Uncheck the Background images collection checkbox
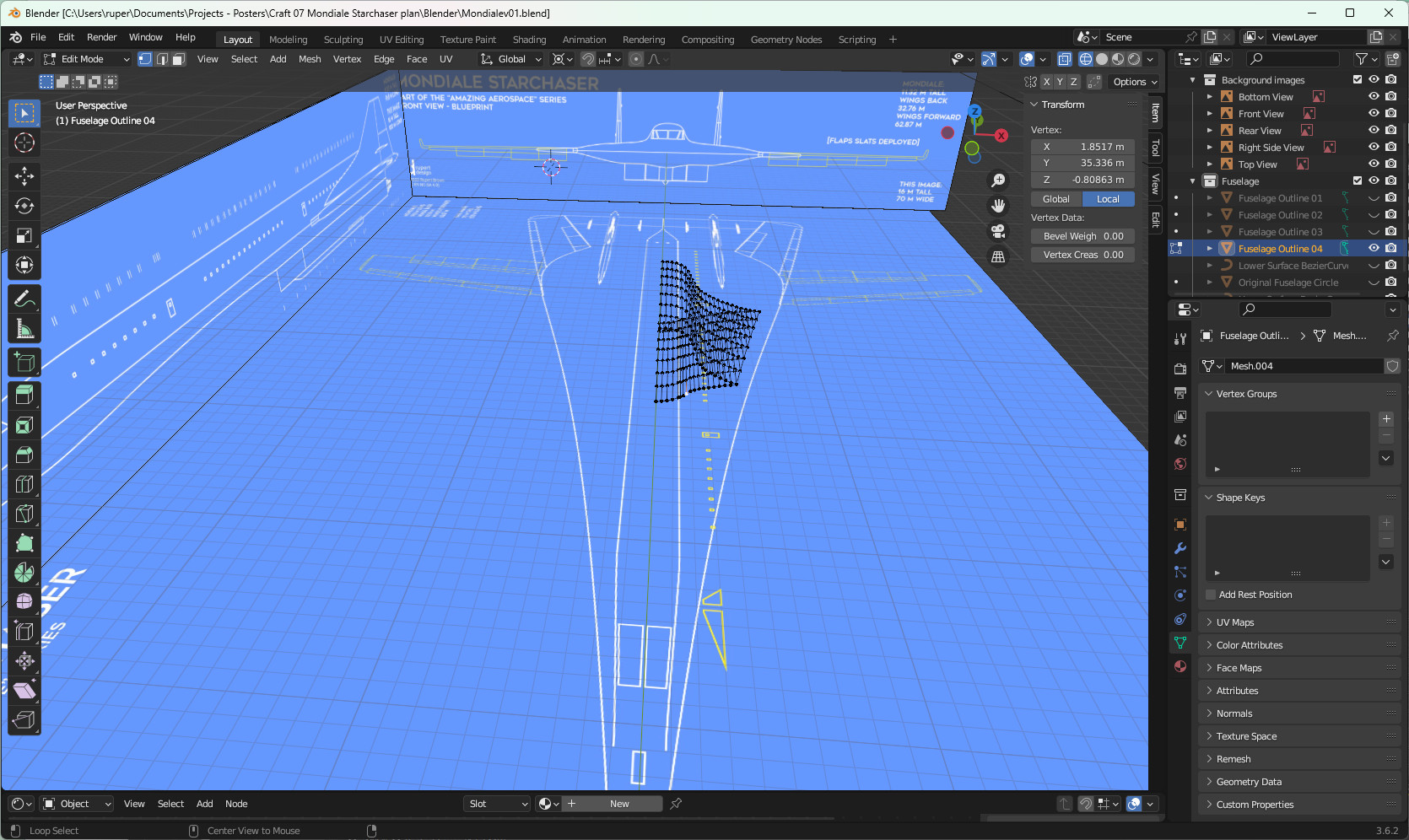The width and height of the screenshot is (1409, 840). coord(1358,79)
